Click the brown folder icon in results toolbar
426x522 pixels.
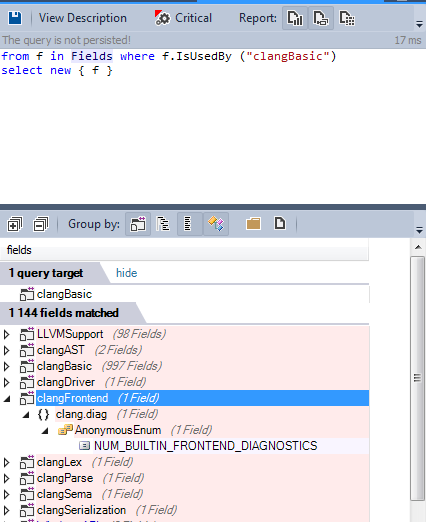click(x=253, y=224)
